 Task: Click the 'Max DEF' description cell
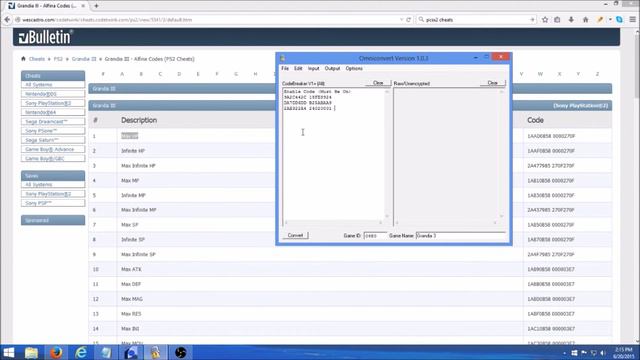point(131,284)
